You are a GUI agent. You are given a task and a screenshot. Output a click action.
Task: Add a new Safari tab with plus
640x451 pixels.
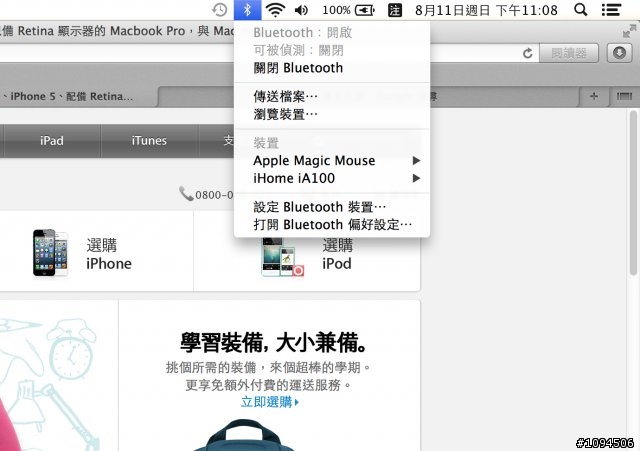[x=594, y=96]
